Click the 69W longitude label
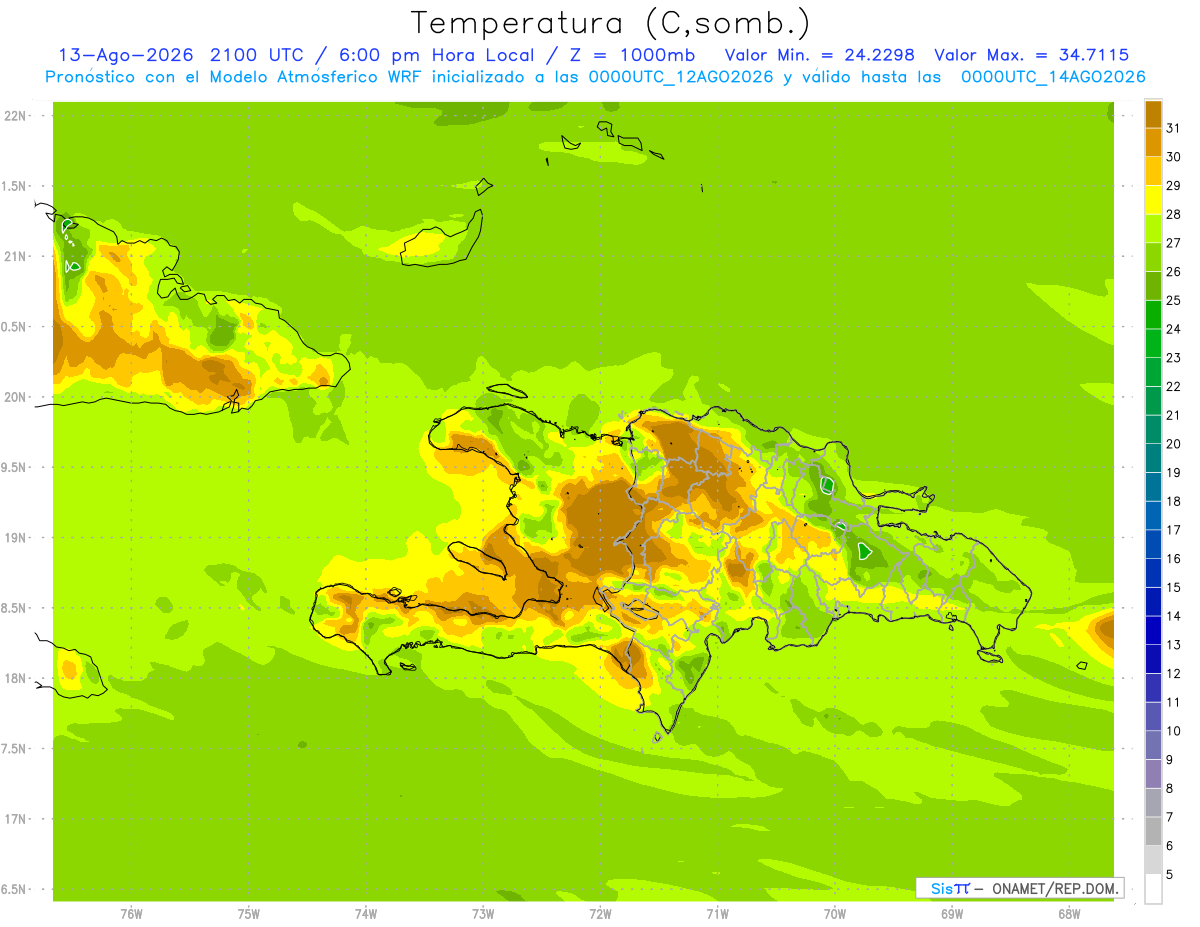 pyautogui.click(x=952, y=913)
